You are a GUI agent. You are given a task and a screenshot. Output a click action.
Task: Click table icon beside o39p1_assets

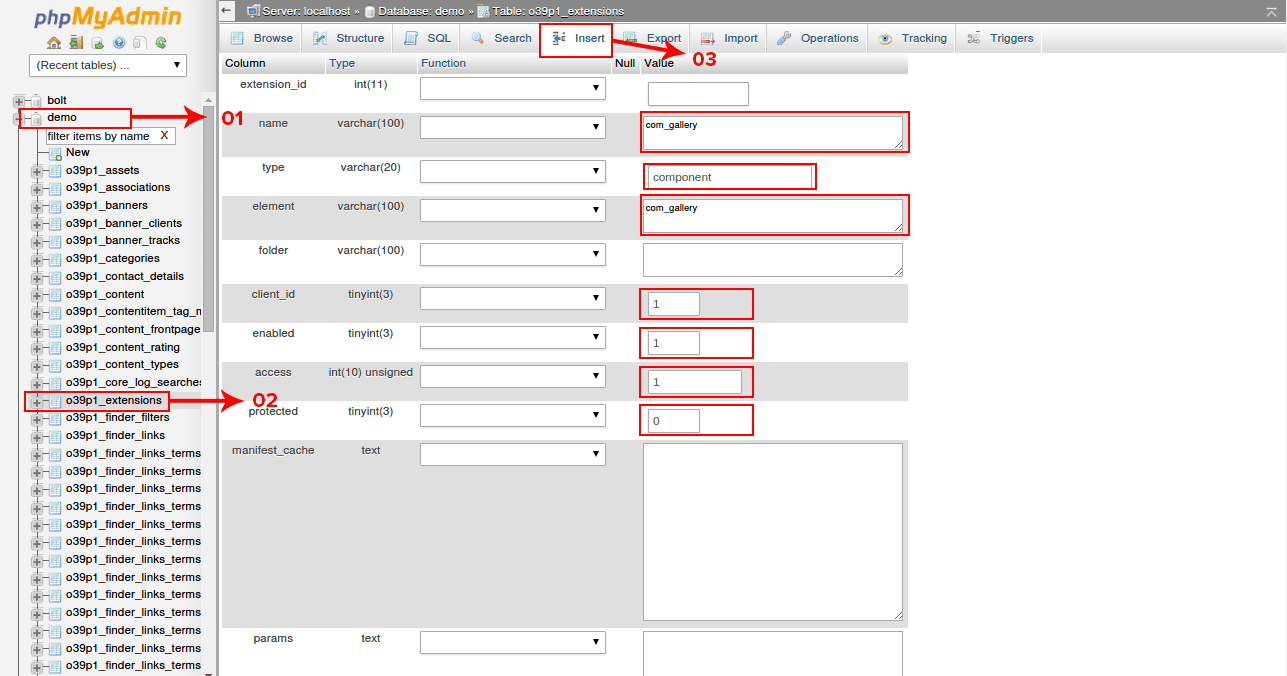point(56,171)
